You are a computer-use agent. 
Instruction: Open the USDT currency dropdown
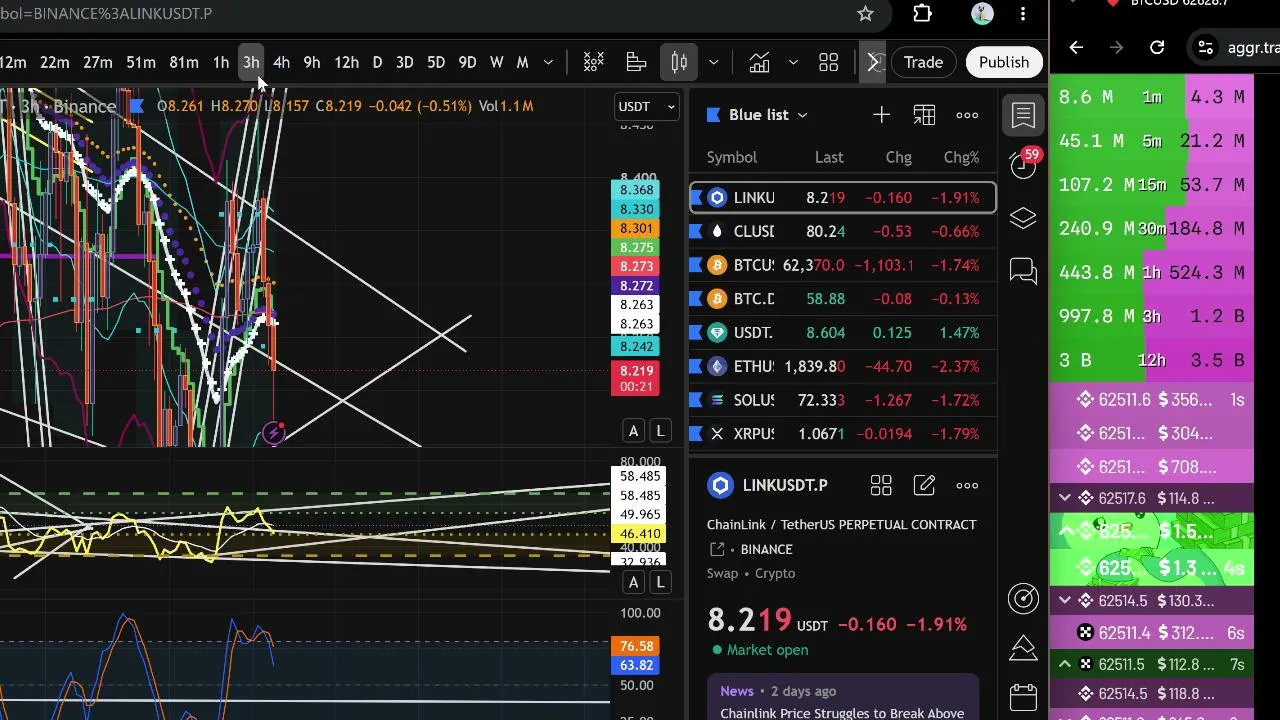point(647,107)
